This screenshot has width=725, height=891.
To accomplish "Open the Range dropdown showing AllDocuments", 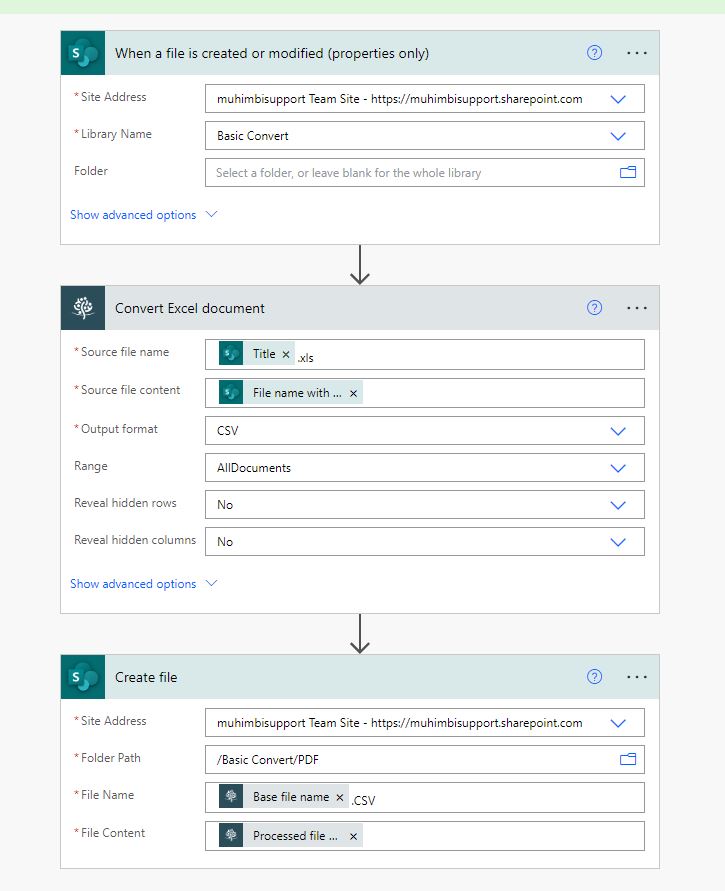I will pos(617,467).
